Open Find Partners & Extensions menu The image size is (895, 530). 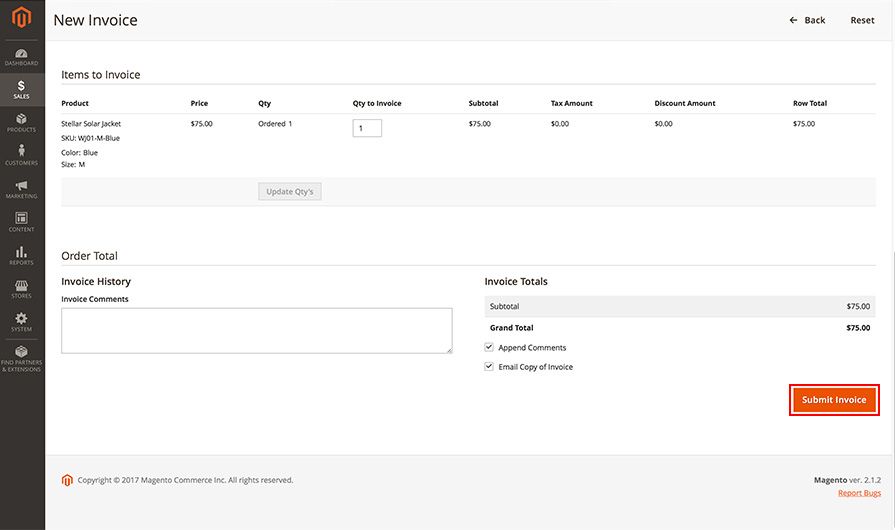click(22, 359)
